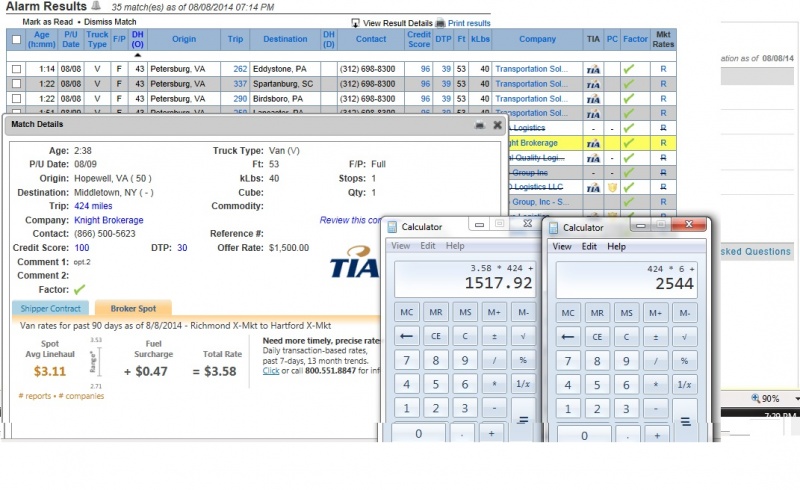Click the M+ key in right Calculator
The image size is (800, 490).
click(x=655, y=313)
